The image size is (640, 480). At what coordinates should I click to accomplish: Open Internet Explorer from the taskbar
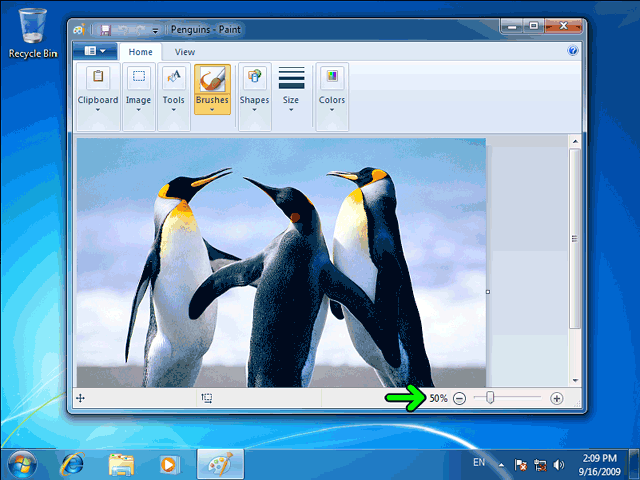tap(73, 464)
